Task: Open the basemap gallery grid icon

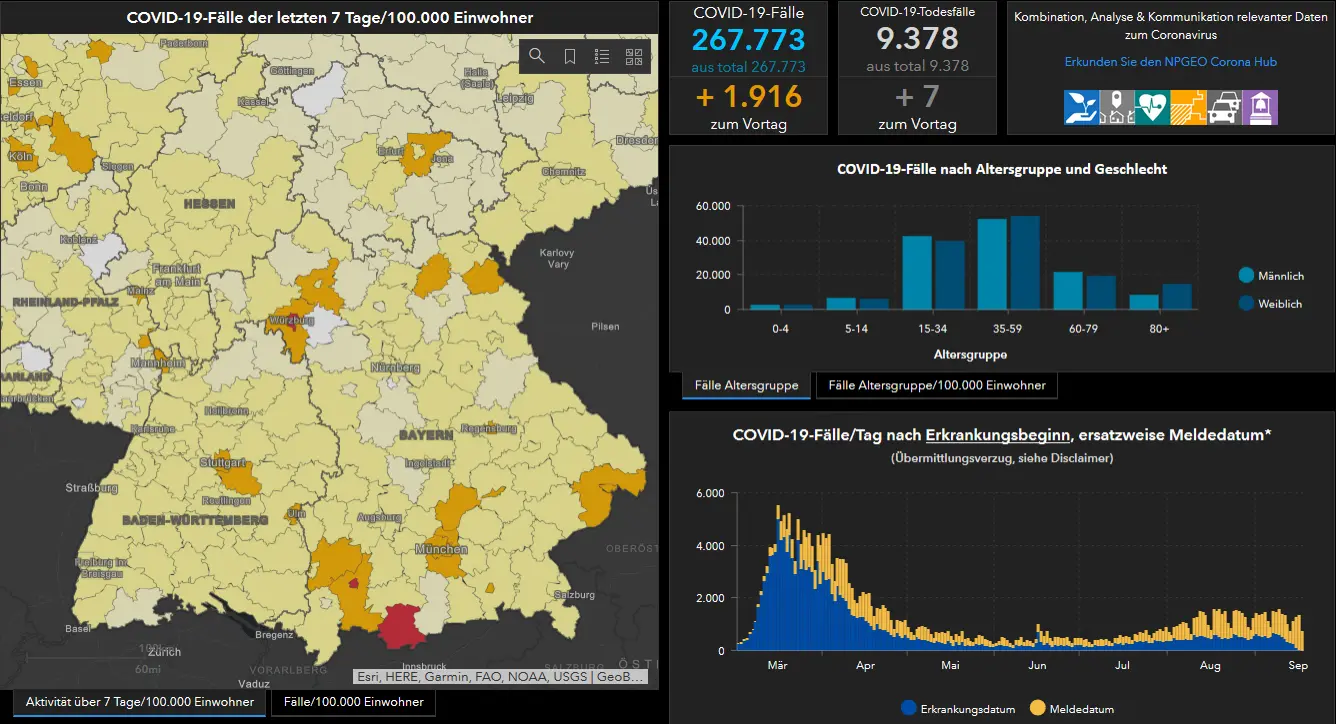Action: click(x=634, y=57)
